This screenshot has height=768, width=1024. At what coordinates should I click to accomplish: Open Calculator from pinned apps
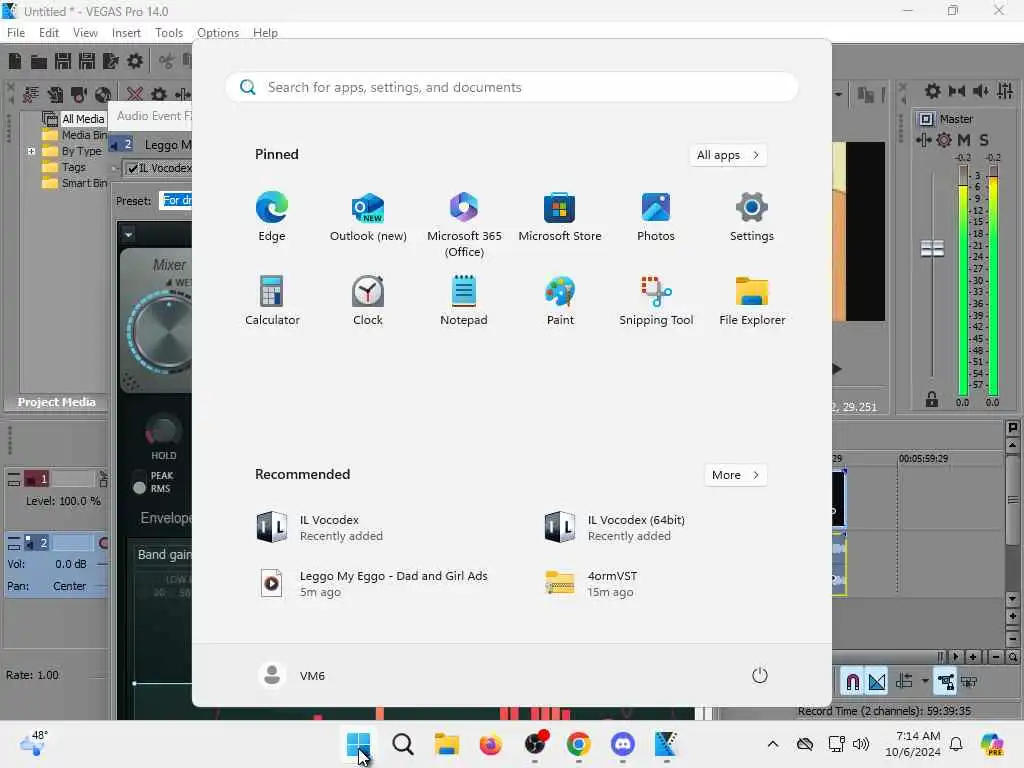[x=272, y=301]
